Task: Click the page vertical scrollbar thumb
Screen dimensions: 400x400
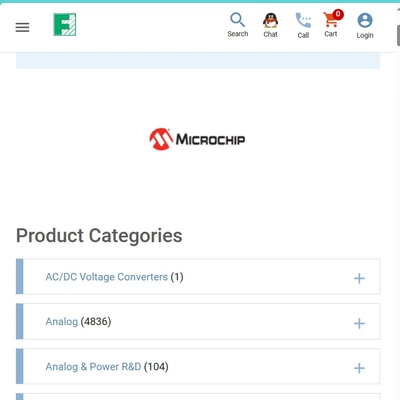Action: click(398, 35)
